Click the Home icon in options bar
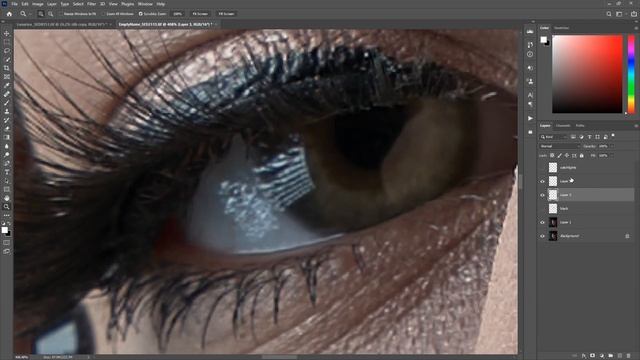 point(9,14)
